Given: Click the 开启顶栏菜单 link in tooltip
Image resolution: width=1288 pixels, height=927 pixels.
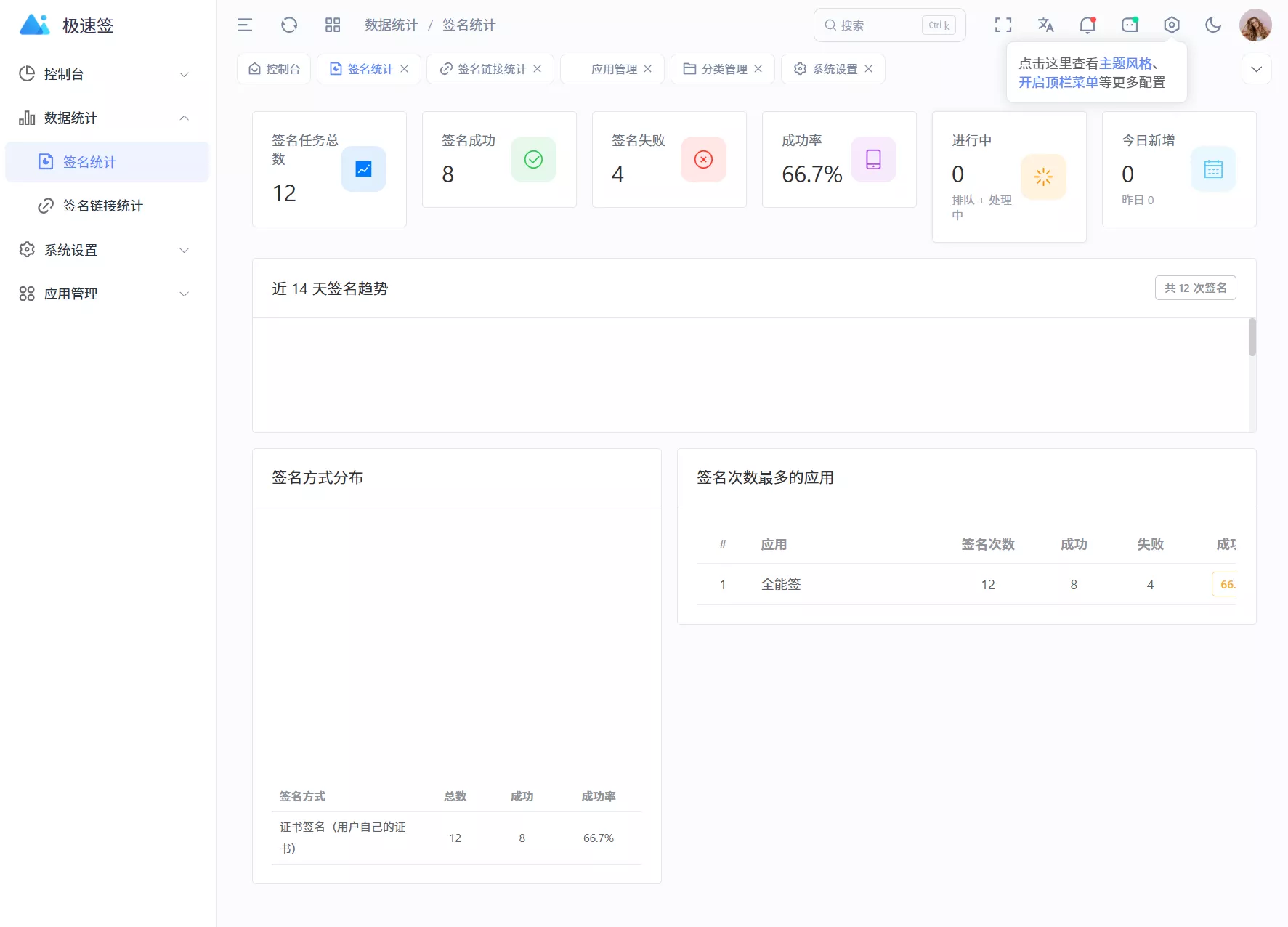Looking at the screenshot, I should [x=1058, y=82].
